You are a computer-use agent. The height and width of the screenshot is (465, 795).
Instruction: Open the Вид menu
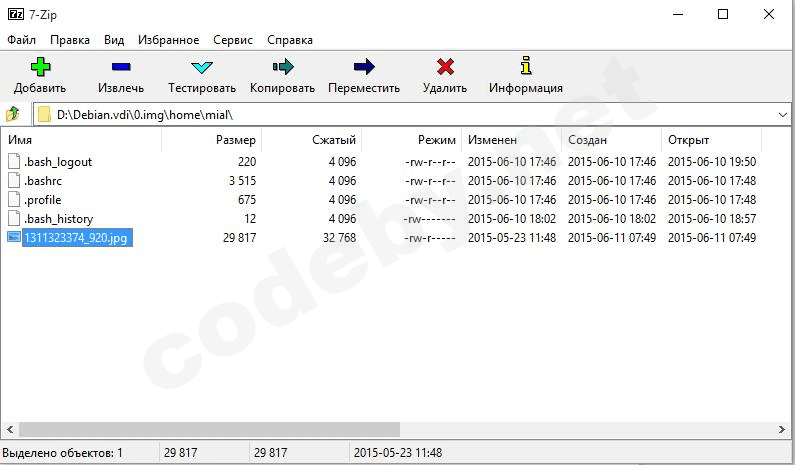point(114,40)
